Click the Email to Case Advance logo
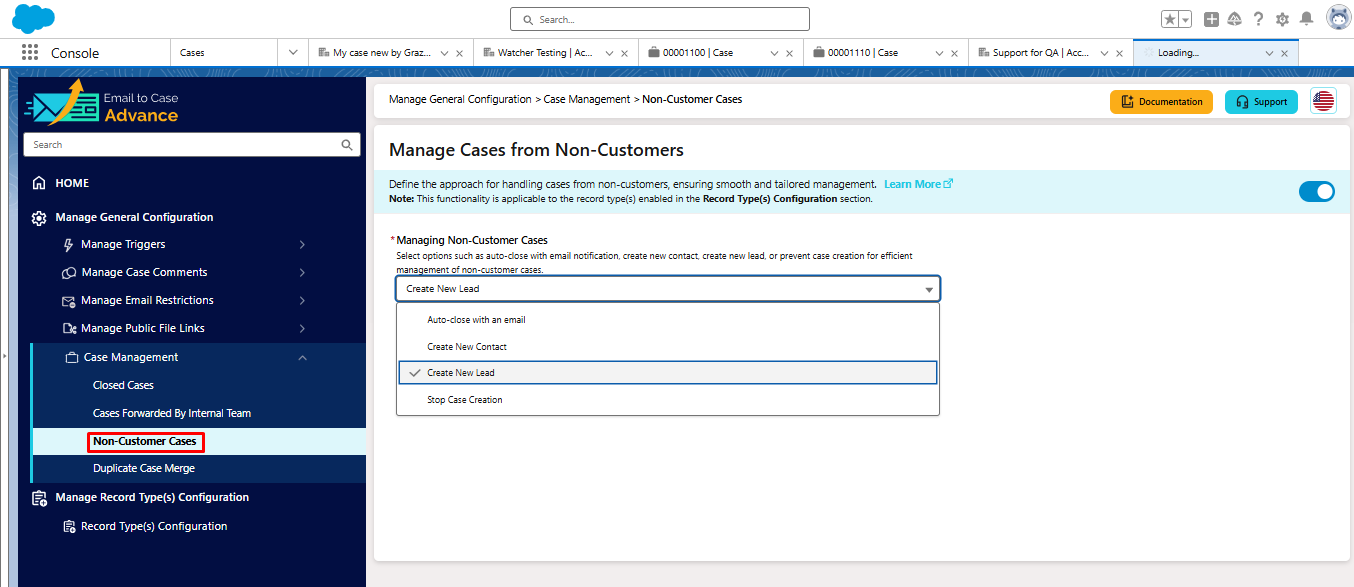 click(x=101, y=104)
